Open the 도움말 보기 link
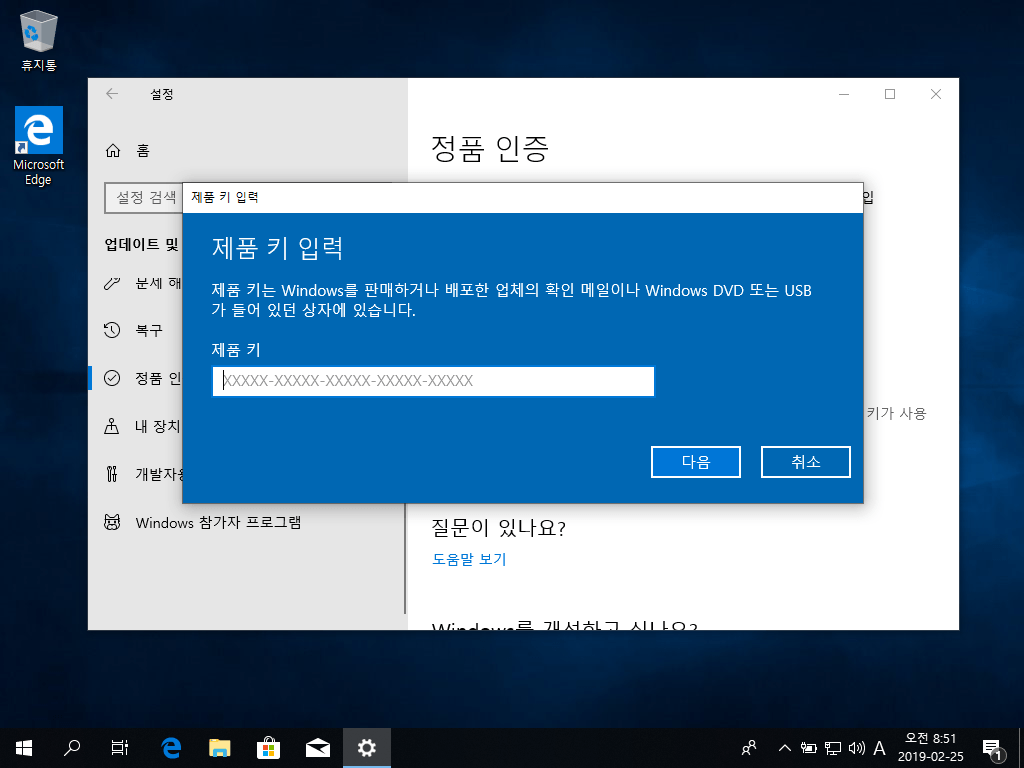This screenshot has width=1024, height=768. pyautogui.click(x=469, y=559)
